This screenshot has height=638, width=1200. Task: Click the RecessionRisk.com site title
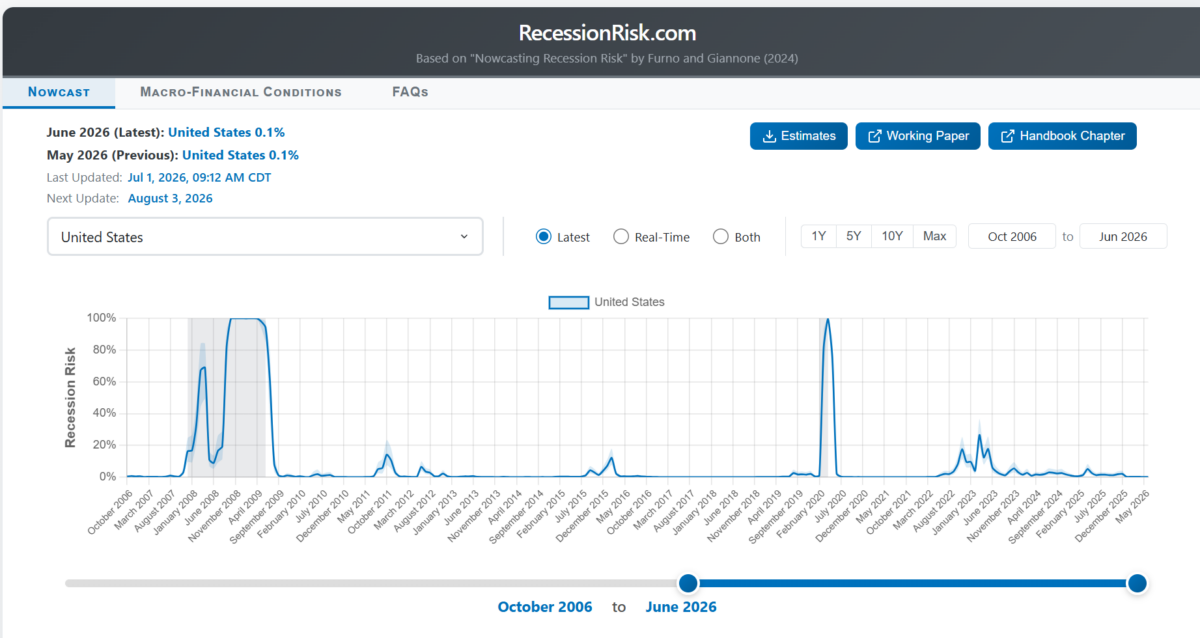coord(608,33)
